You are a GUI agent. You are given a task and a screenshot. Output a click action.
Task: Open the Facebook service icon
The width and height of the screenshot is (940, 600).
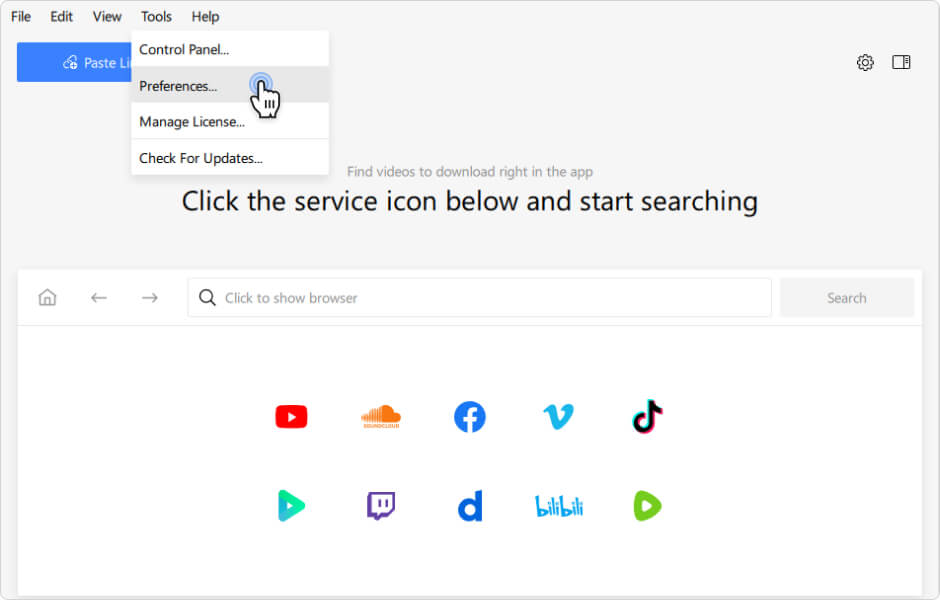coord(470,417)
